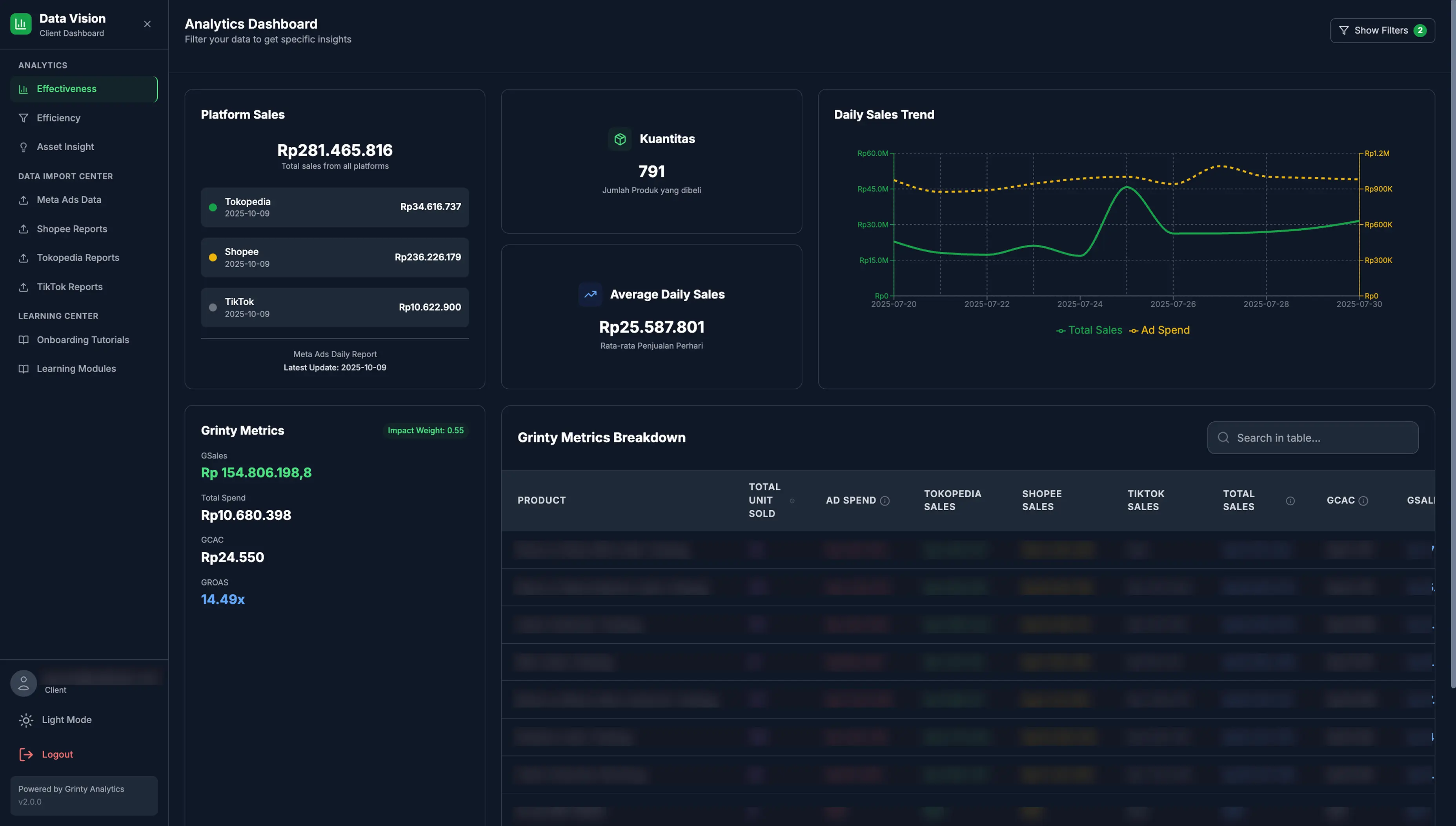Click the Kuantitas package icon
This screenshot has height=826, width=1456.
620,138
